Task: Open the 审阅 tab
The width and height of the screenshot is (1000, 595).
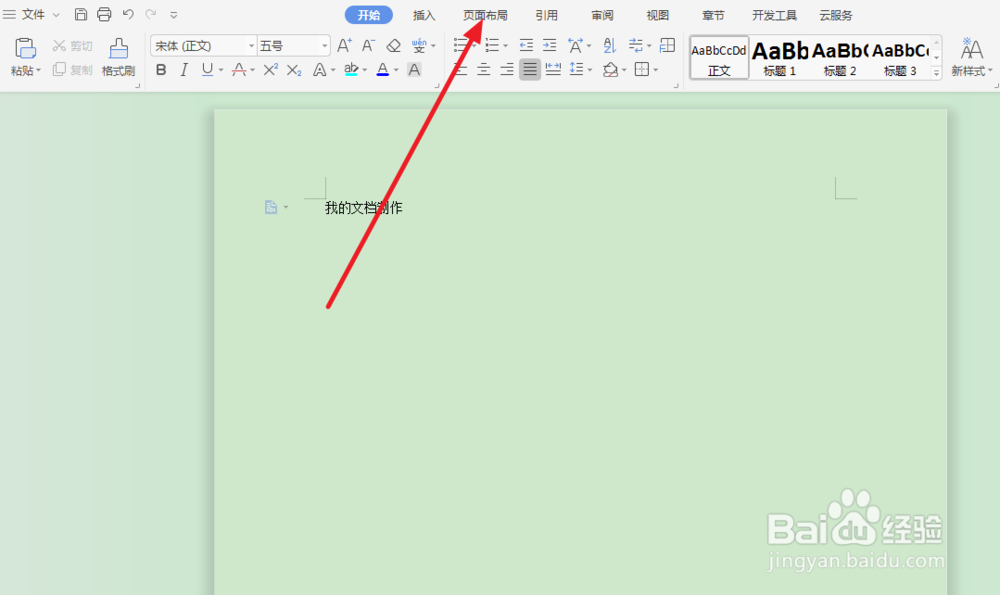Action: point(602,15)
